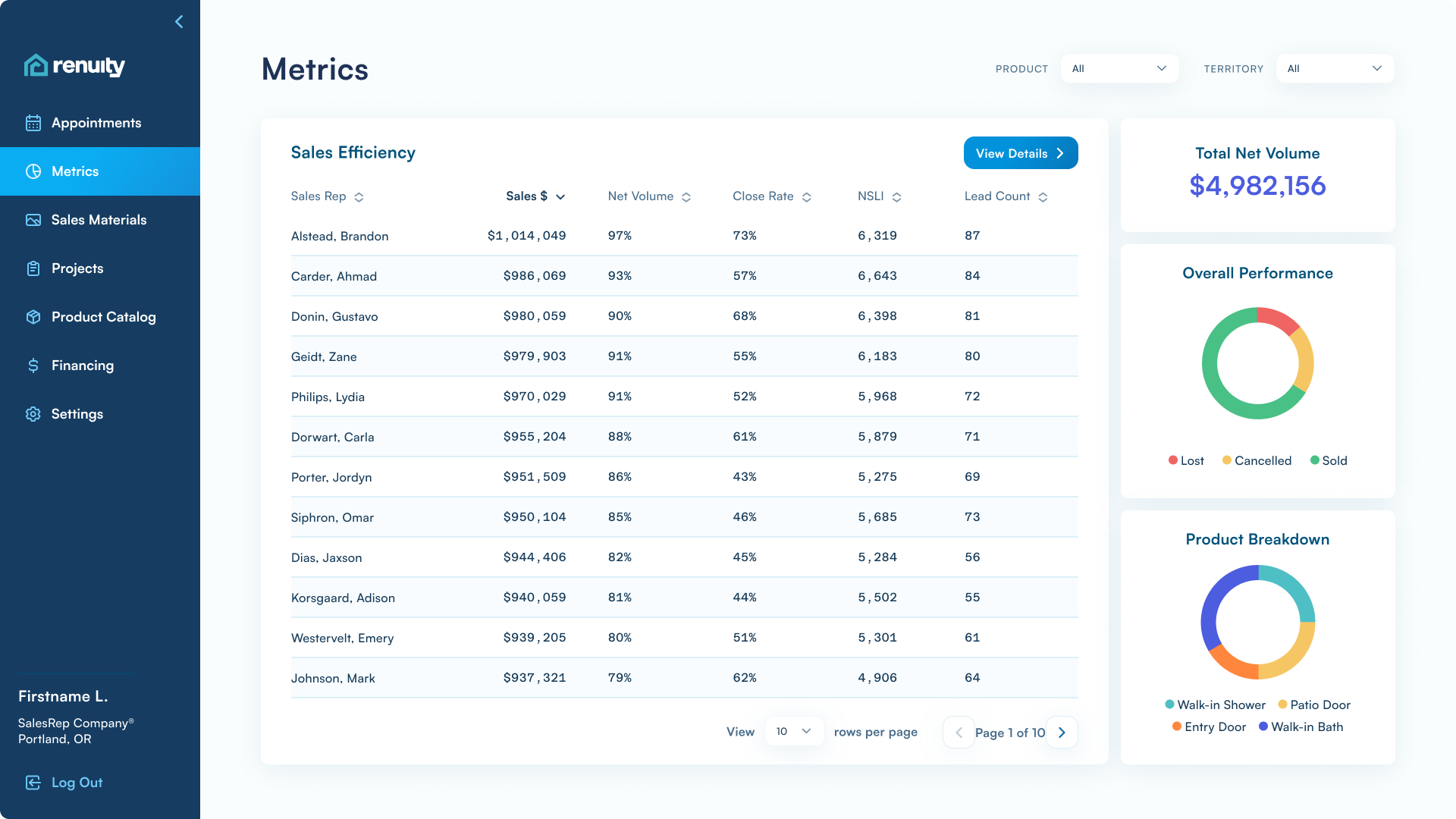Image resolution: width=1456 pixels, height=819 pixels.
Task: Click the Projects clipboard icon
Action: coord(33,268)
